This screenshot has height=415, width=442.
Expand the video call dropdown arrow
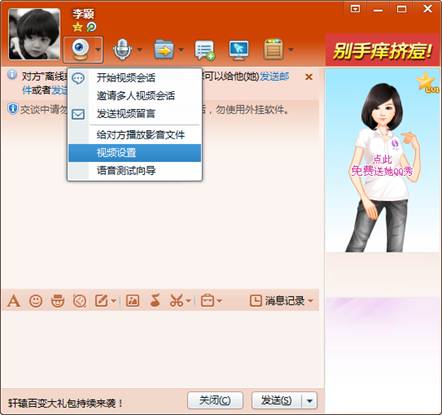[98, 50]
